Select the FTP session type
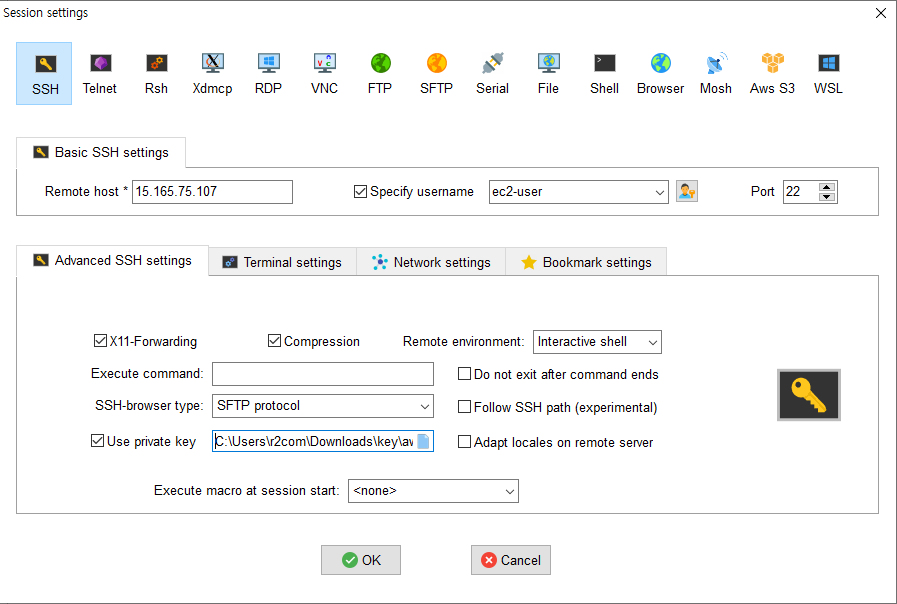 [x=380, y=73]
